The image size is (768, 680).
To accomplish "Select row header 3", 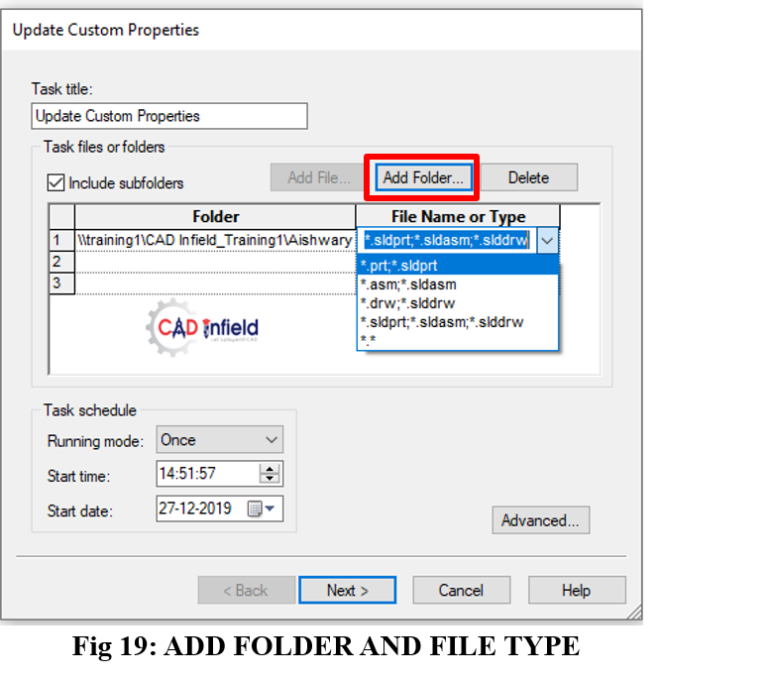I will tap(62, 283).
